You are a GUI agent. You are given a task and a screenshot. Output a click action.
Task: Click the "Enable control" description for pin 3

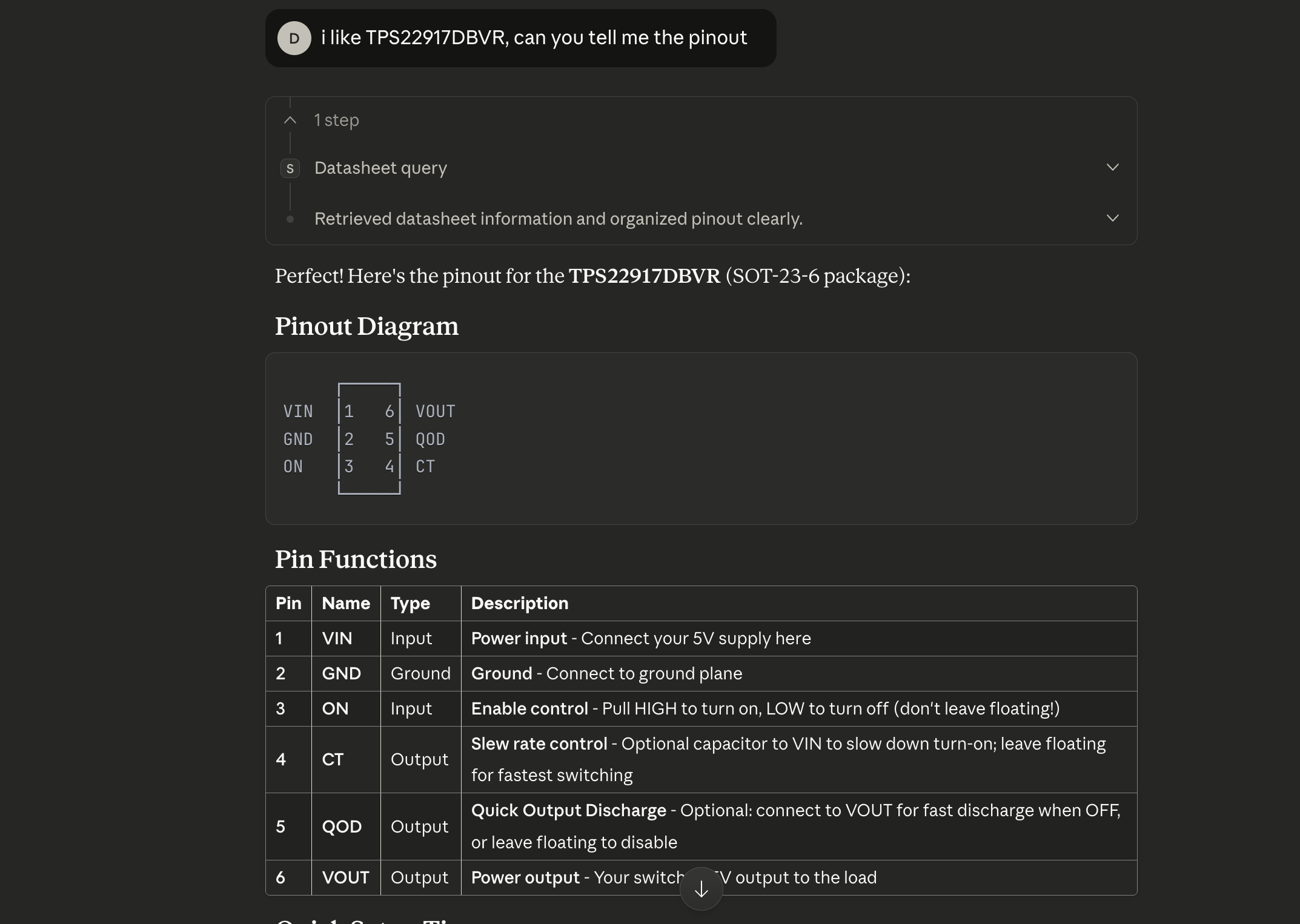763,708
